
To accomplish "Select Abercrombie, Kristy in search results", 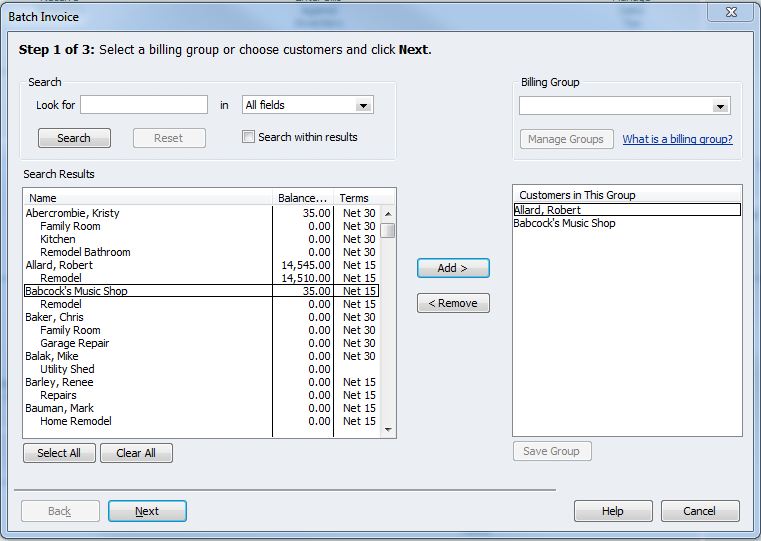I will click(72, 213).
